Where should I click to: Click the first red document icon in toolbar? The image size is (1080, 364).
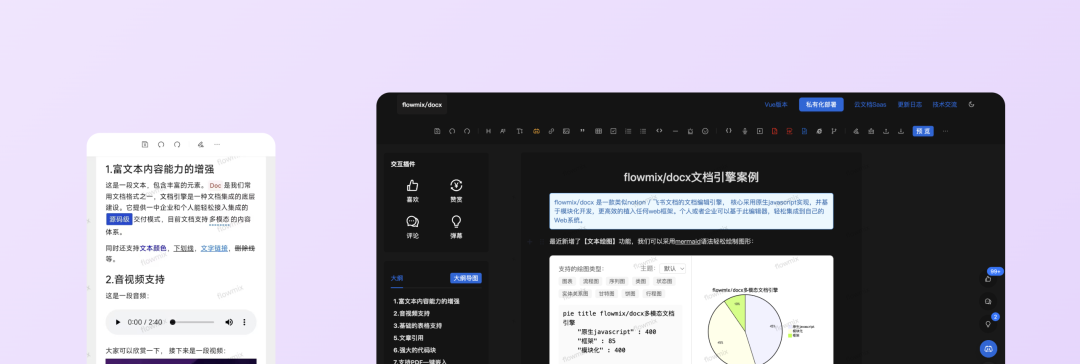click(x=774, y=131)
